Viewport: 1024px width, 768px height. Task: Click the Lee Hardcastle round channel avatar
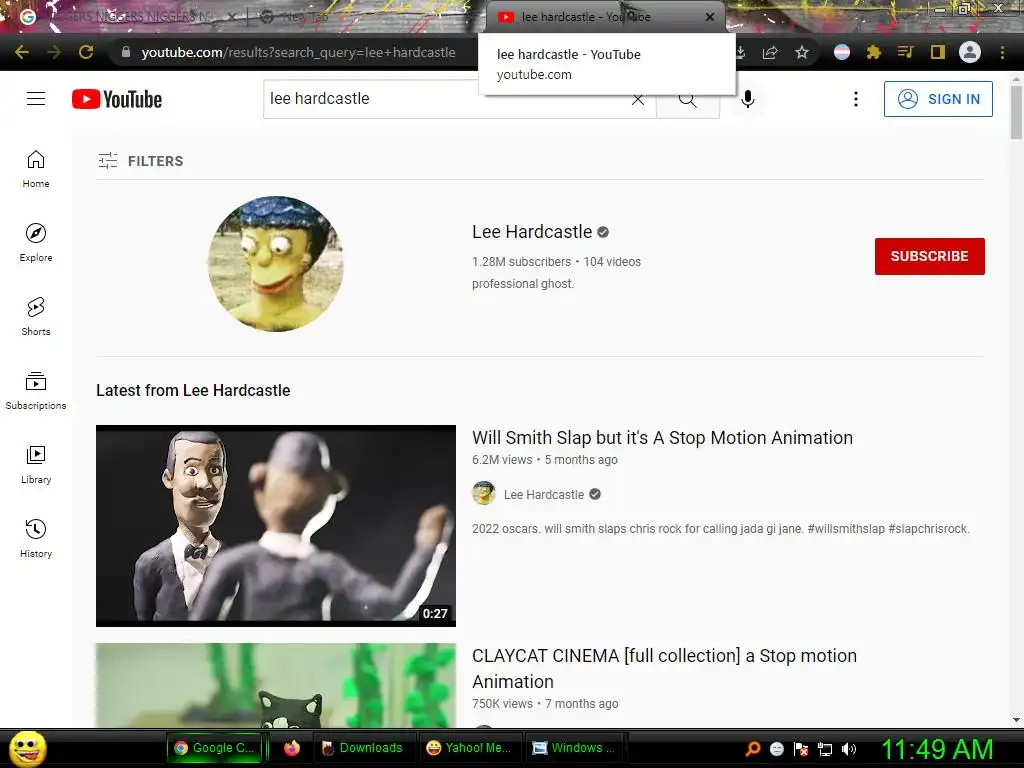click(276, 264)
